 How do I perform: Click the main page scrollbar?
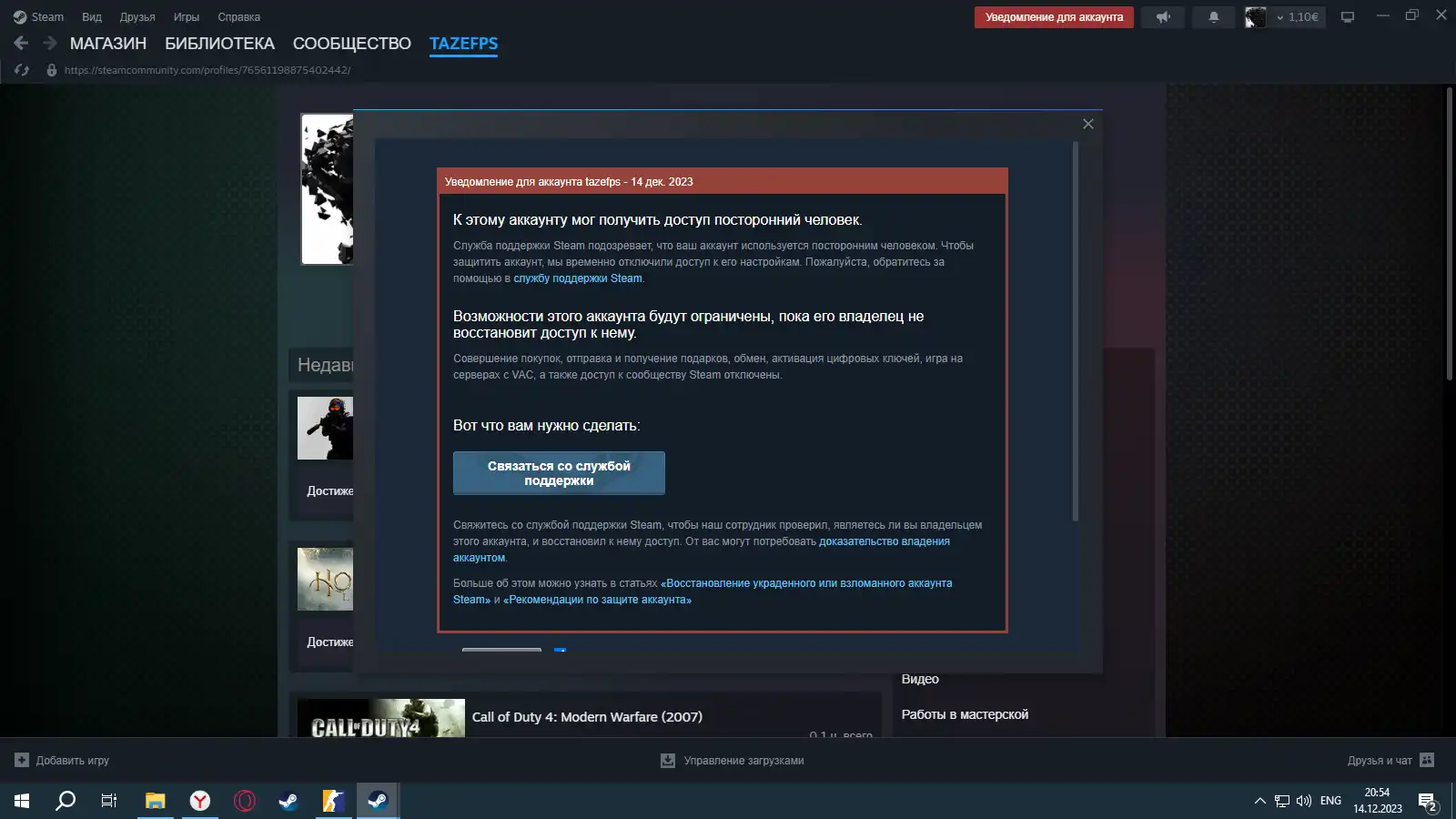coord(1450,234)
